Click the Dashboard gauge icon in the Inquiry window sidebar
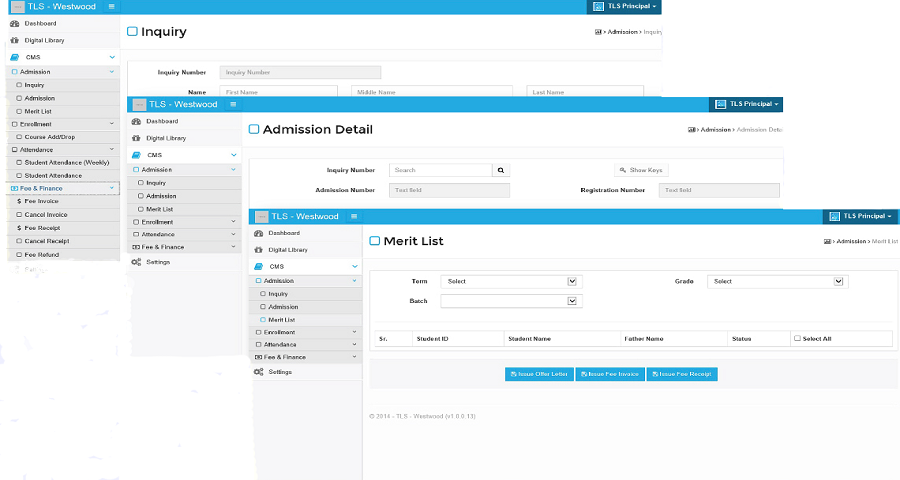 click(x=14, y=22)
